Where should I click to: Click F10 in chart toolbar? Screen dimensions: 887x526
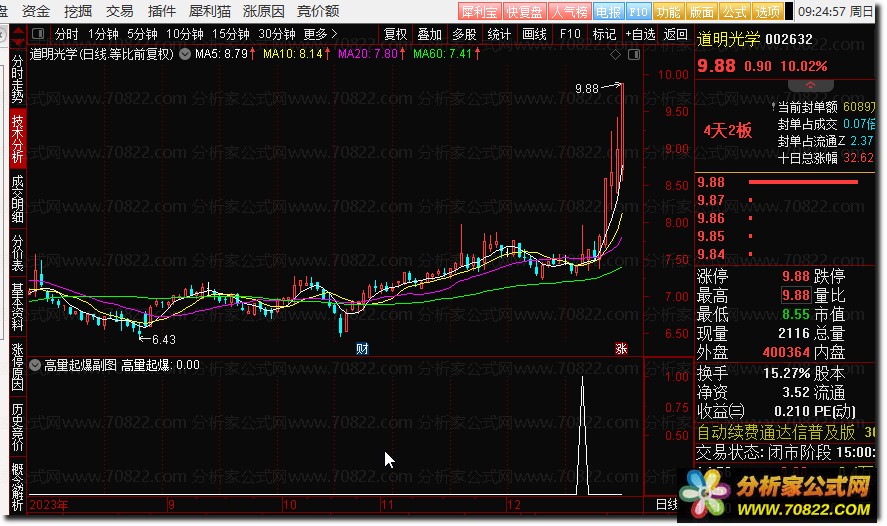pos(570,34)
